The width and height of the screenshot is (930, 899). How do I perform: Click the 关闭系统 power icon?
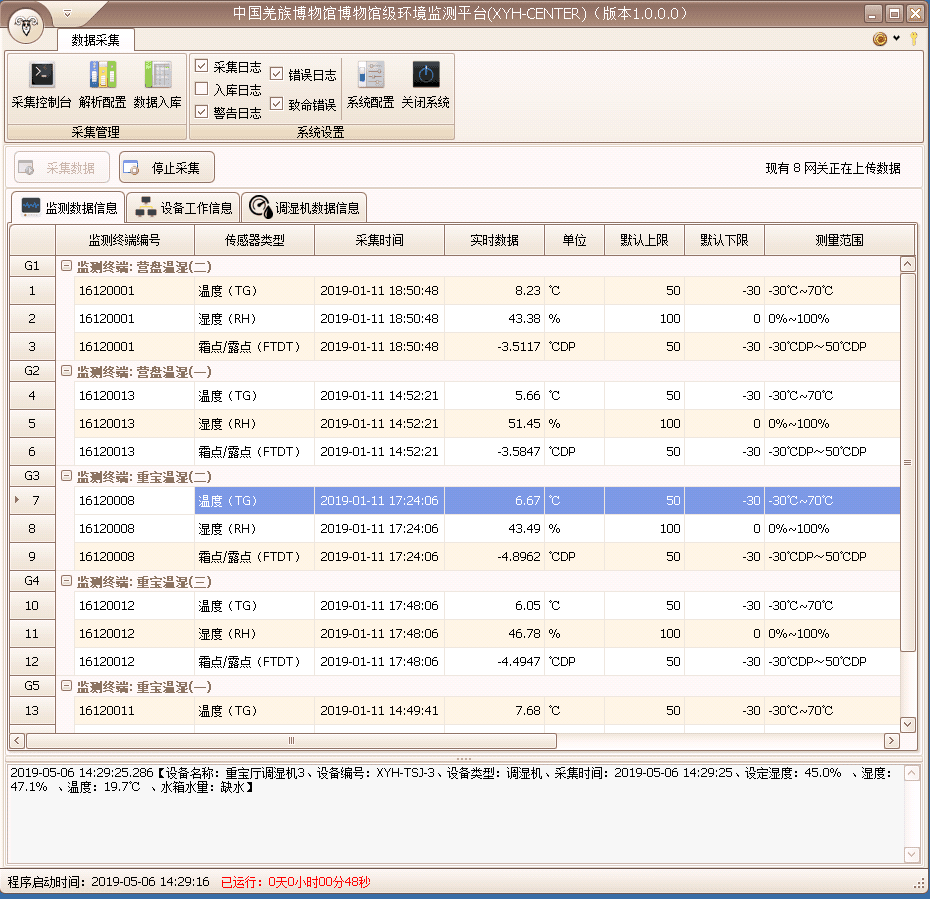pyautogui.click(x=425, y=76)
